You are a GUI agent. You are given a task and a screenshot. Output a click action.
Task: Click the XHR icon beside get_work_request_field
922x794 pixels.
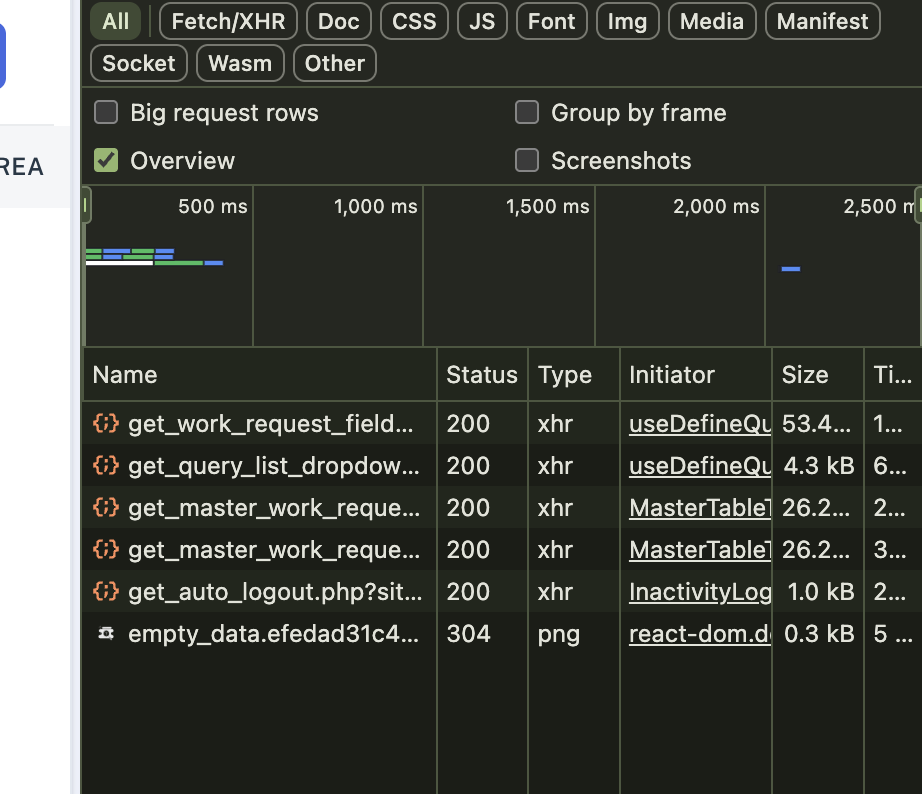tap(105, 424)
